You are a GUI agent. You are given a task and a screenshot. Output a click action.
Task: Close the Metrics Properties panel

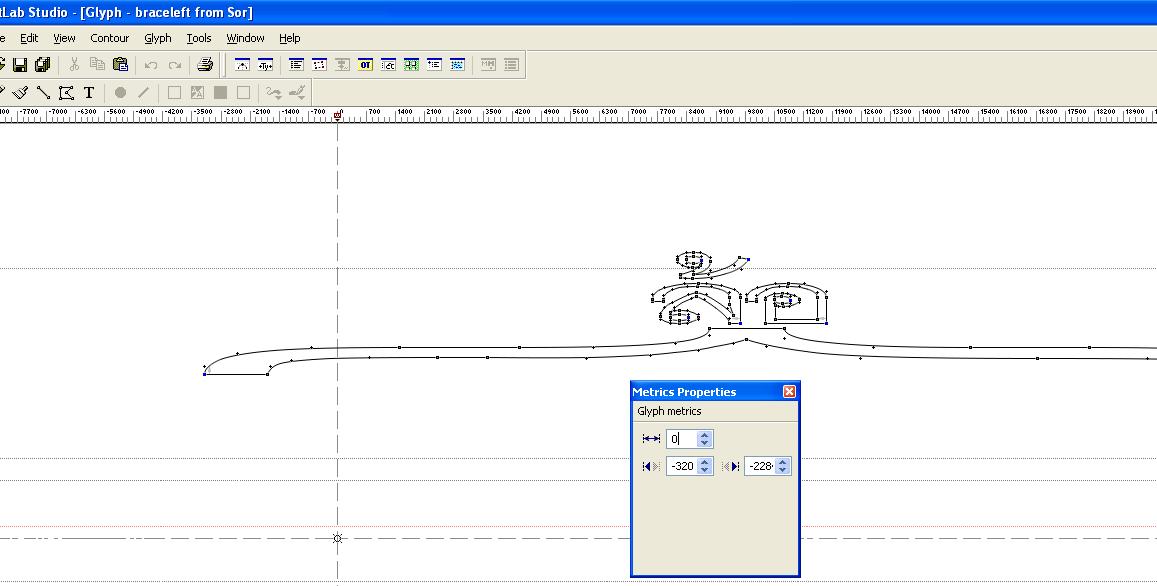pos(789,392)
